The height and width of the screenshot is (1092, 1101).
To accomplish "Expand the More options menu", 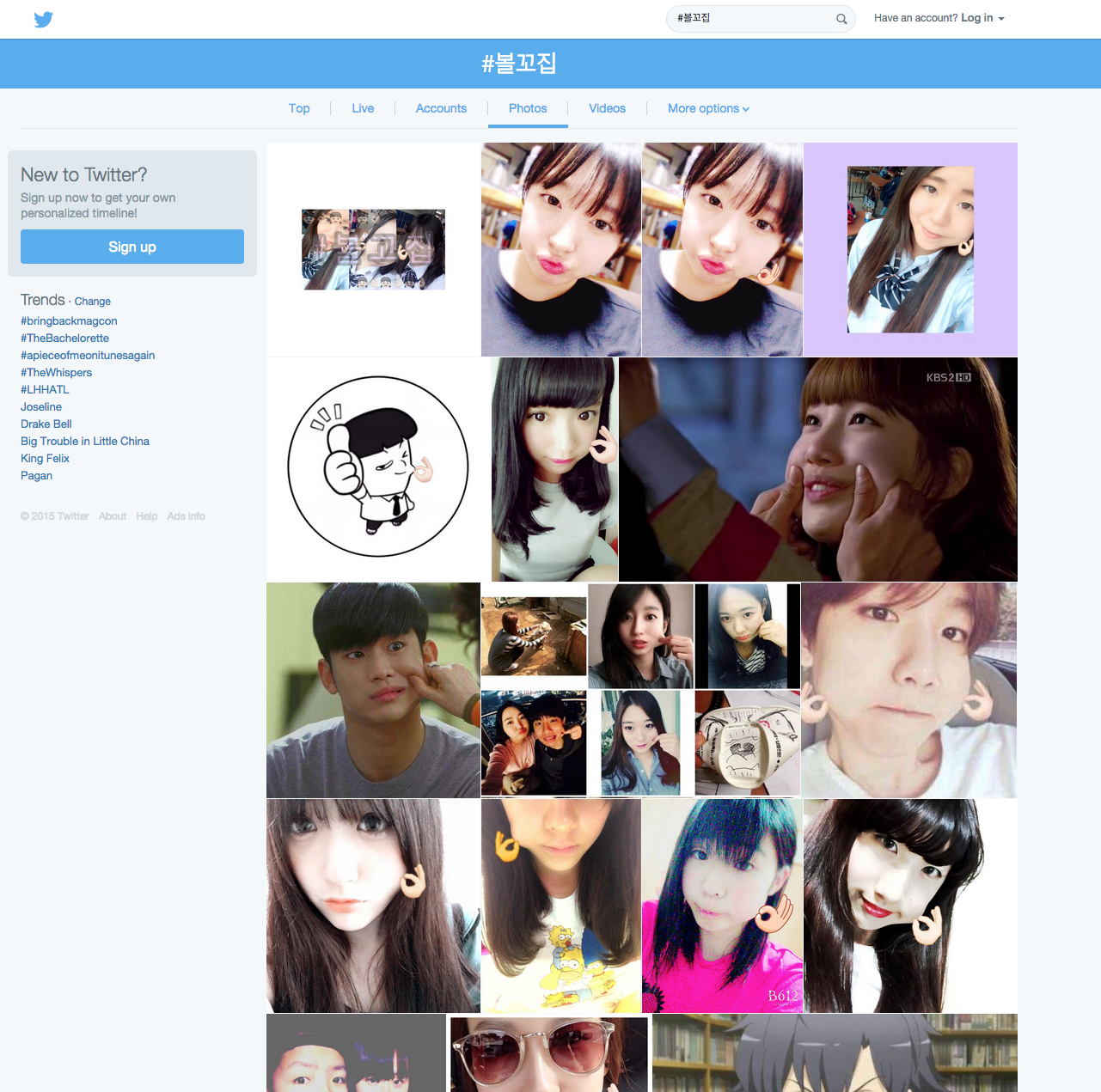I will click(x=708, y=108).
